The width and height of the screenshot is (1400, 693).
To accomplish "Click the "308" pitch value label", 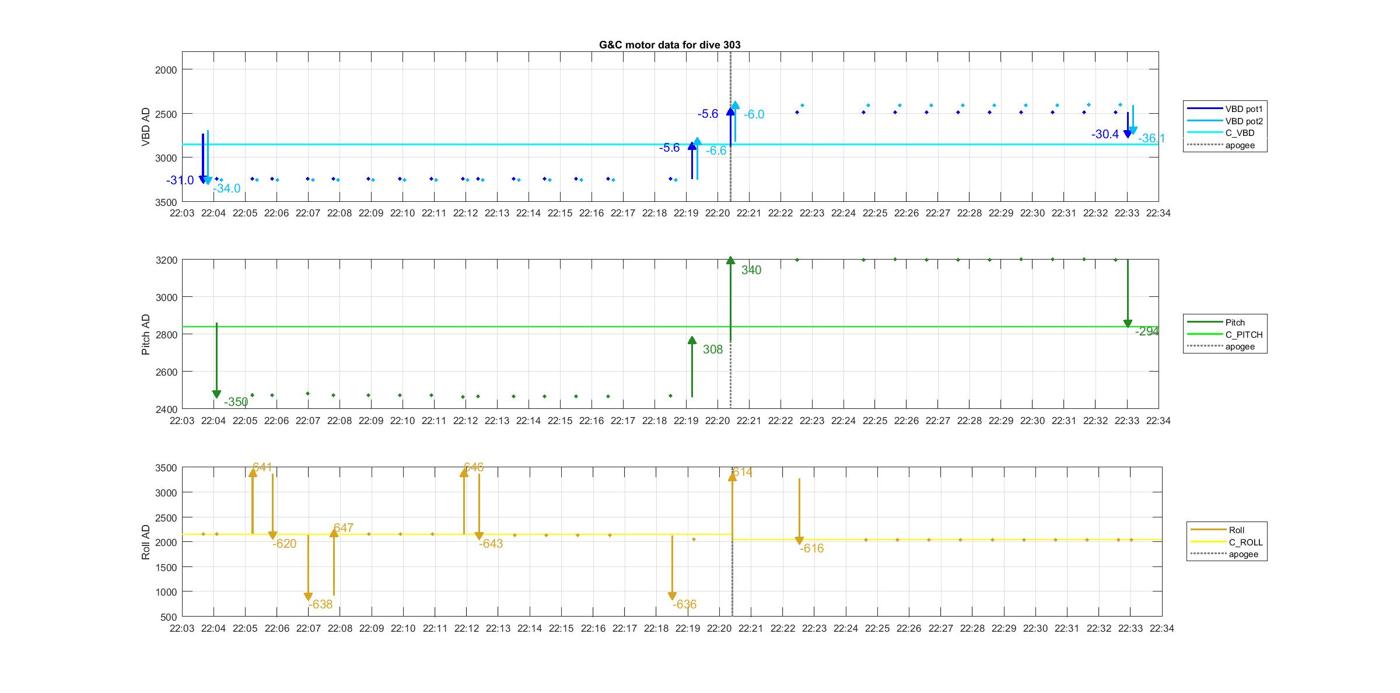I will (x=712, y=350).
